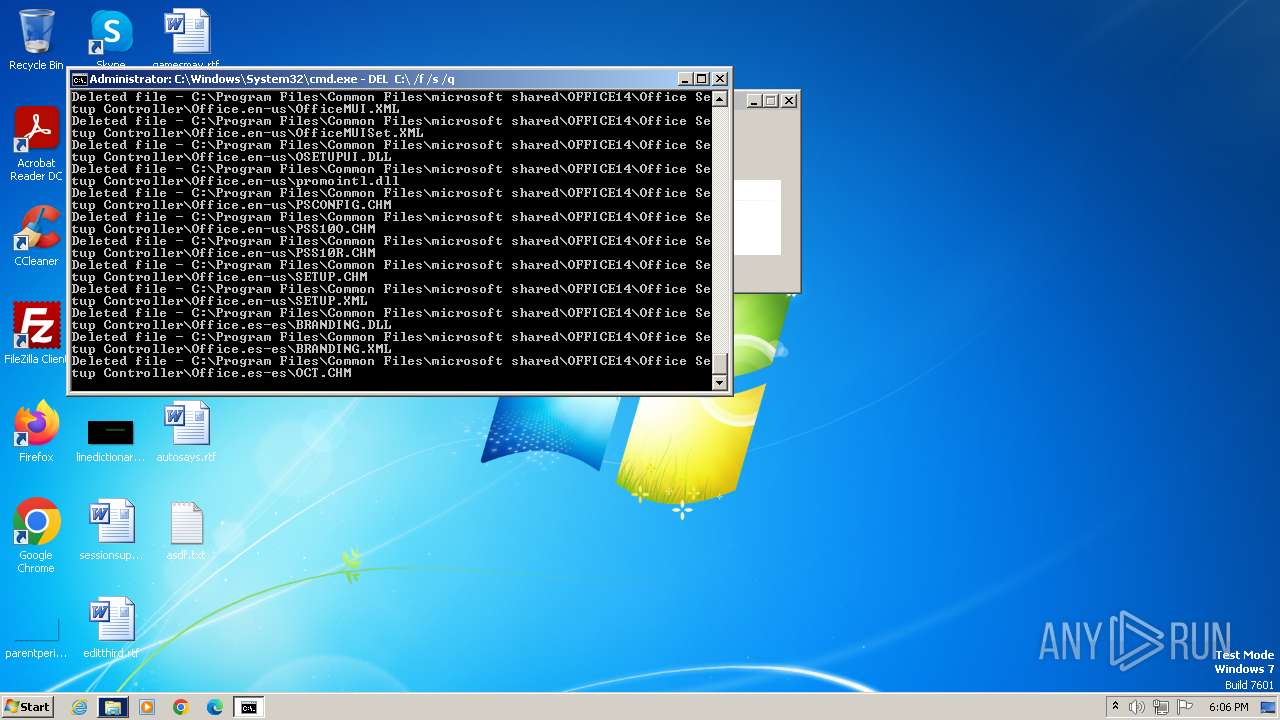Image resolution: width=1280 pixels, height=720 pixels.
Task: Open Internet Explorer from the taskbar
Action: tap(80, 707)
